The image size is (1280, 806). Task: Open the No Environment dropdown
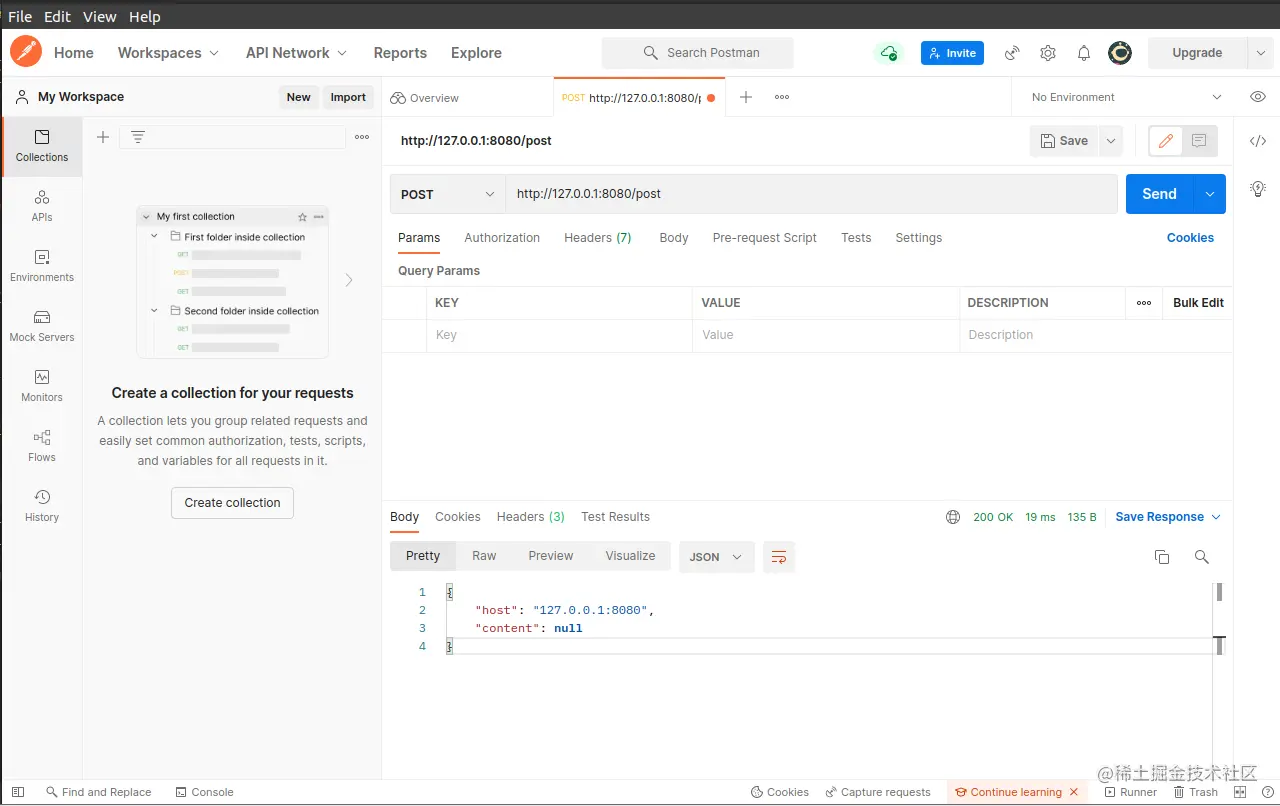[1126, 97]
